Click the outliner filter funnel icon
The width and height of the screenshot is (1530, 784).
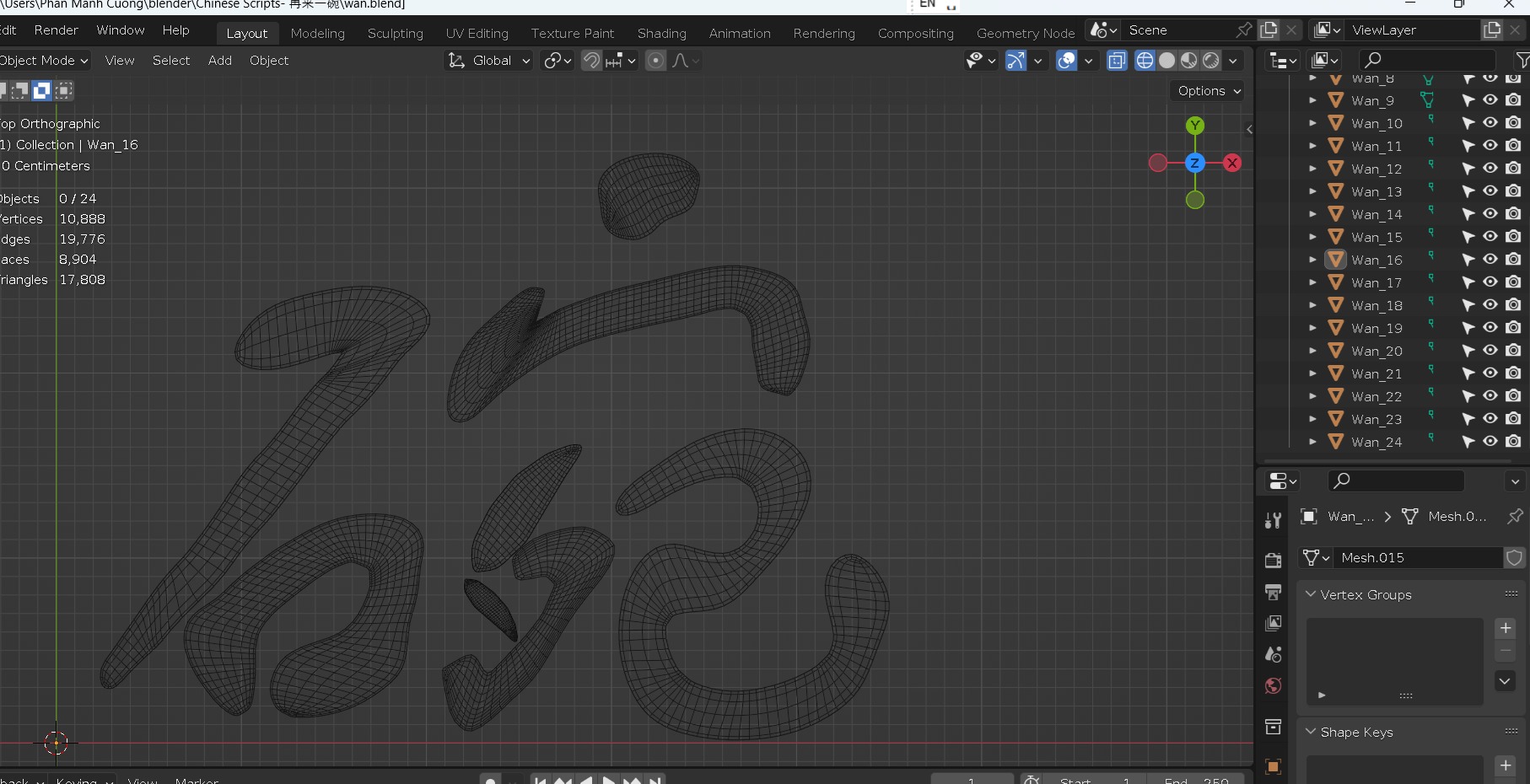tap(1522, 60)
